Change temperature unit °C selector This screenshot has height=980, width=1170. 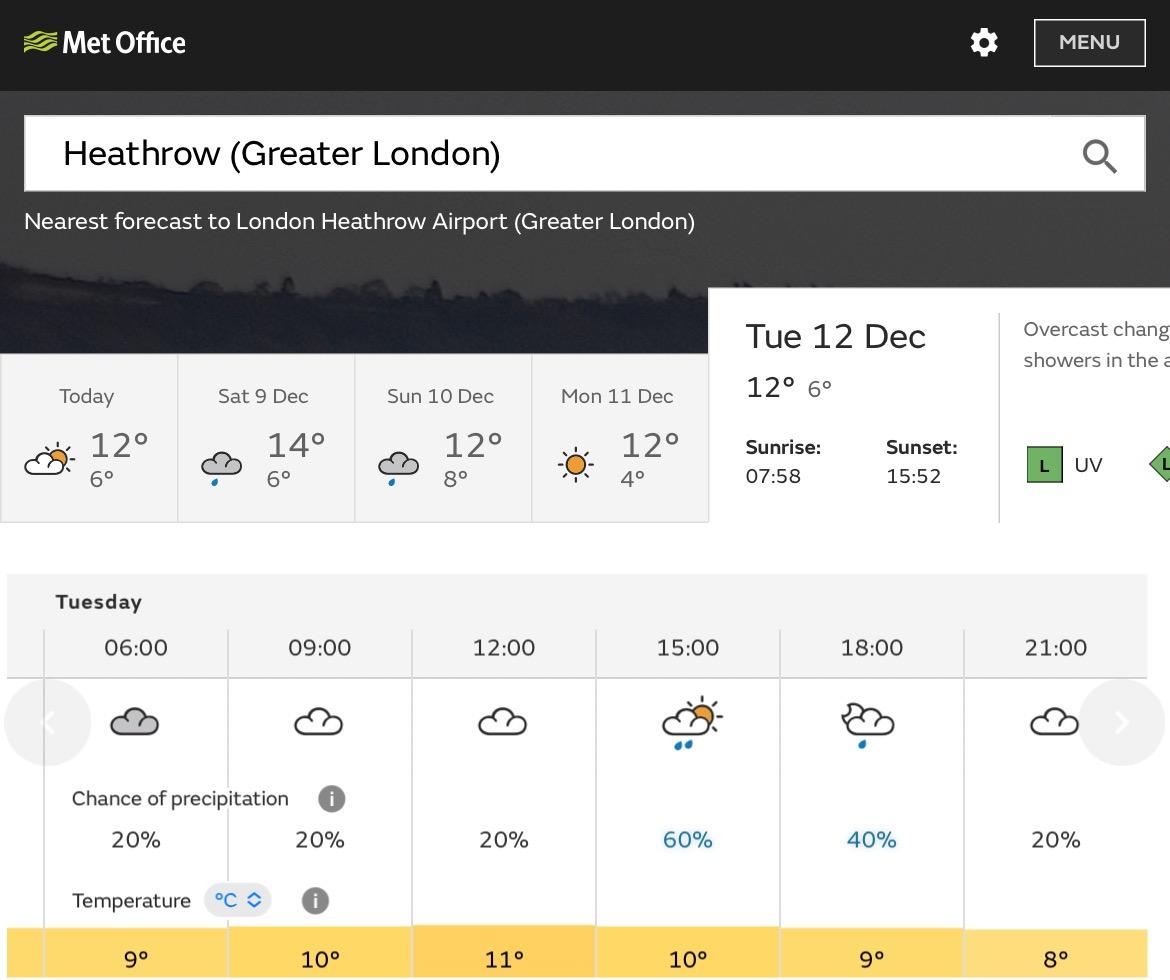tap(237, 900)
